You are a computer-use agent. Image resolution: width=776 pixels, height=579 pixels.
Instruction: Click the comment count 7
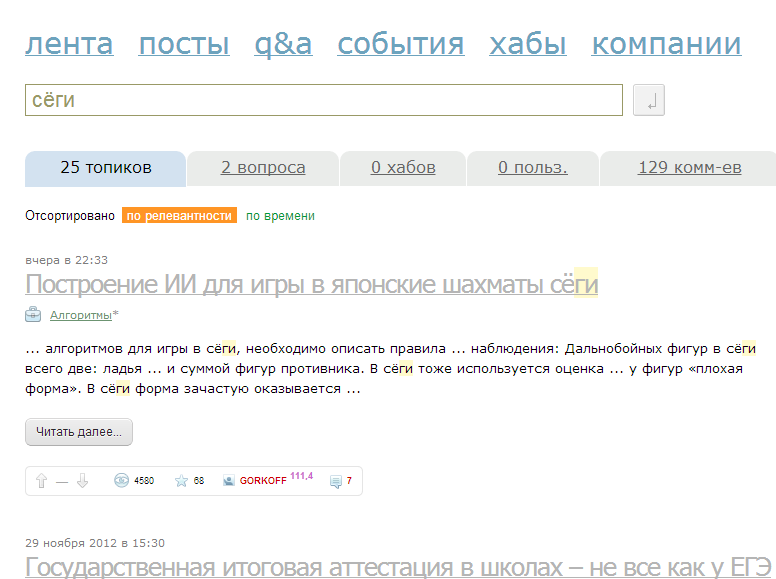[349, 481]
